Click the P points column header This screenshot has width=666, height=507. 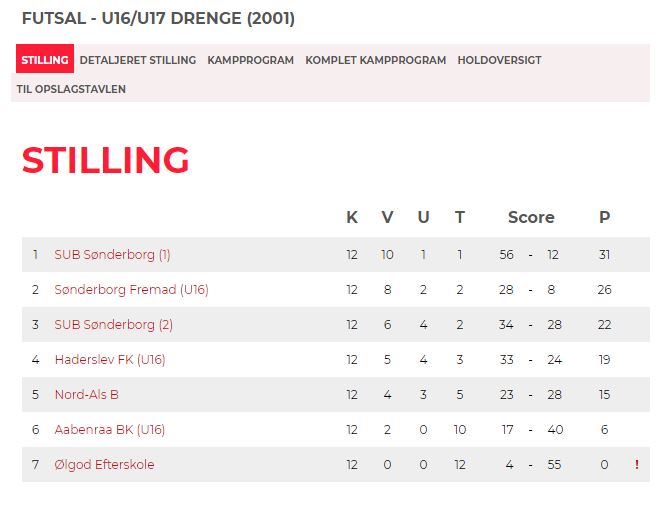(604, 217)
